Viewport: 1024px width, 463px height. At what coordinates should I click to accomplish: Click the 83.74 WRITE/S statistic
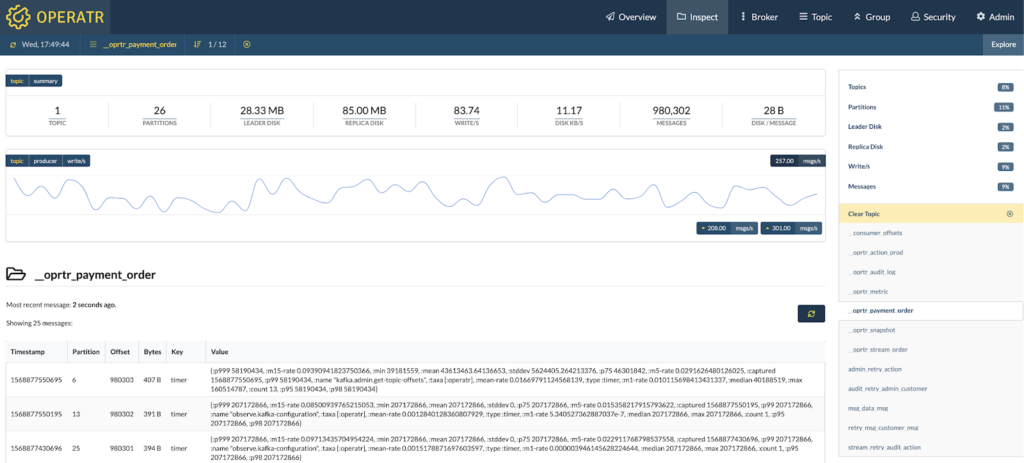tap(466, 115)
